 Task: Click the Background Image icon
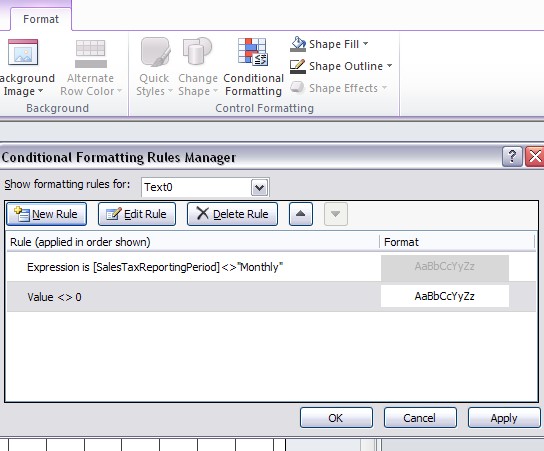click(x=23, y=52)
